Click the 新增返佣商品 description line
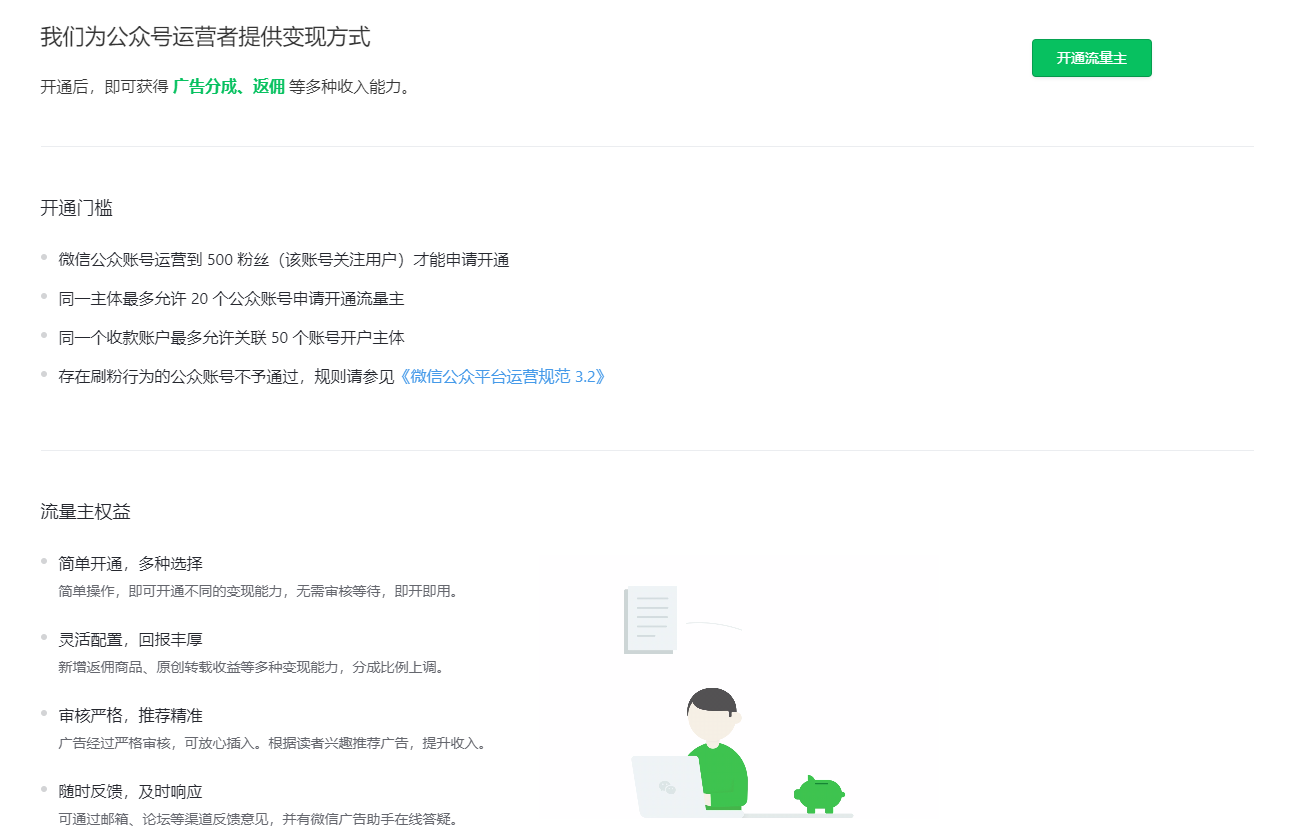Viewport: 1294px width, 836px height. (251, 667)
